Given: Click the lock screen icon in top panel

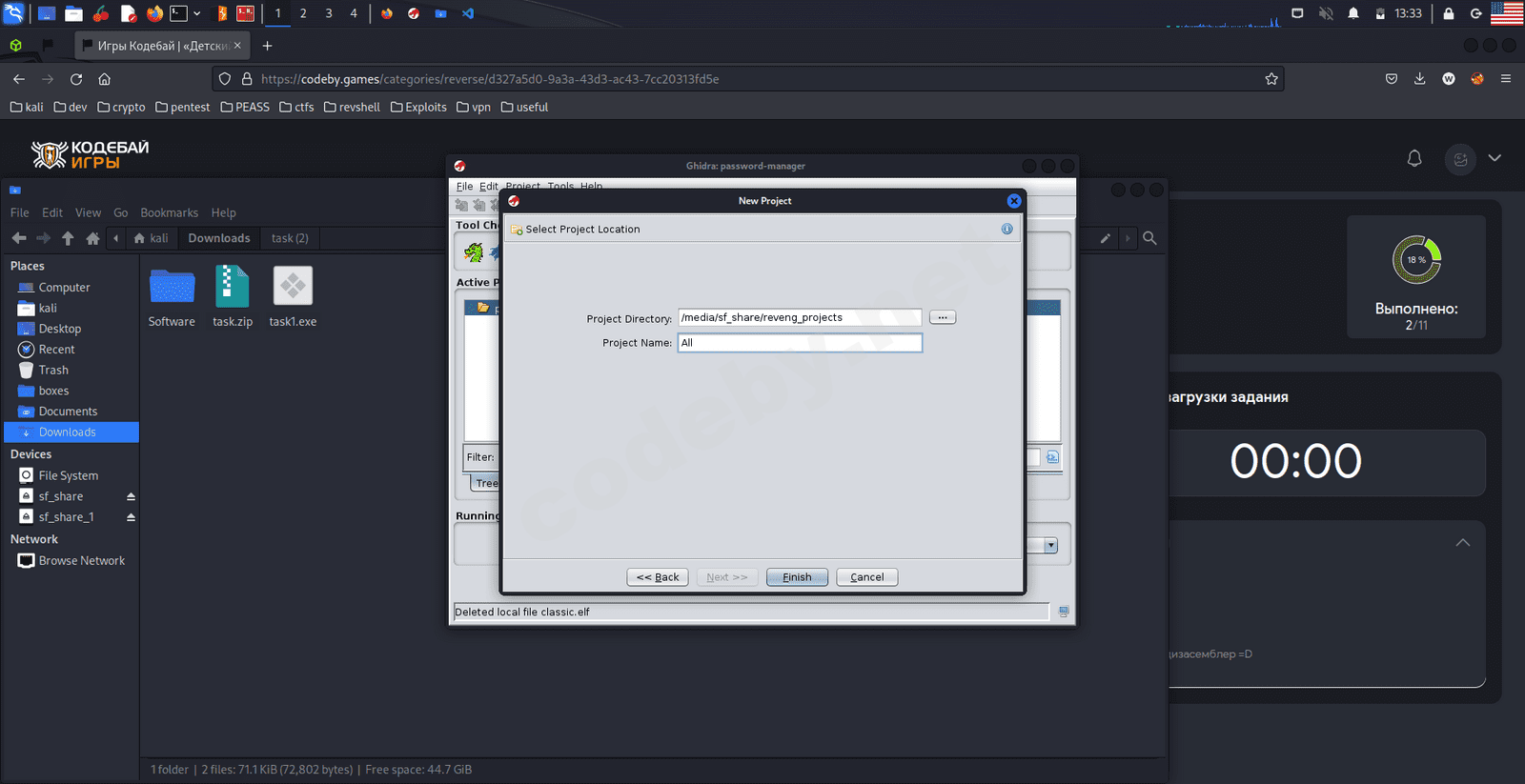Looking at the screenshot, I should (x=1449, y=13).
